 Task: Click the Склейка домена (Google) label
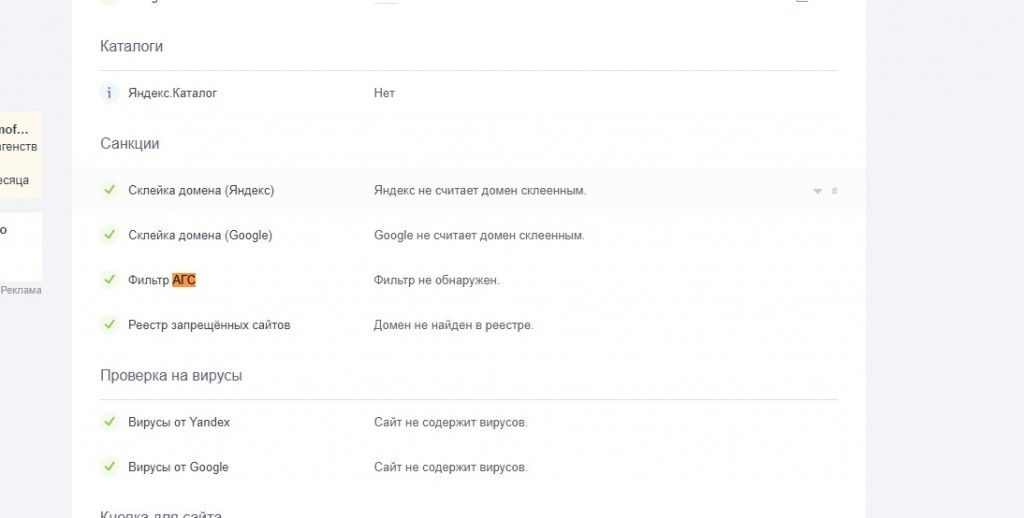coord(200,235)
